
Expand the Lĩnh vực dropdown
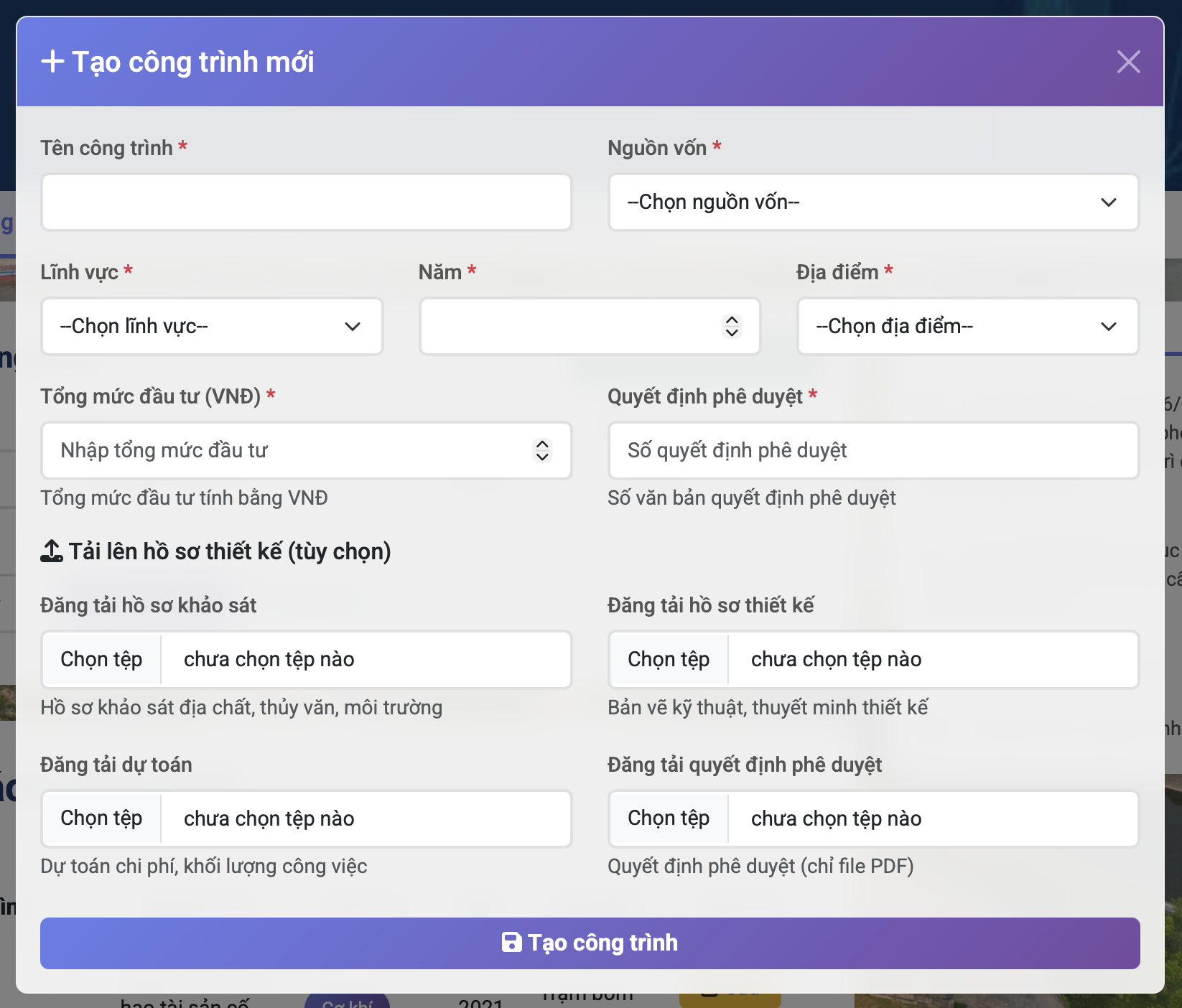(212, 327)
